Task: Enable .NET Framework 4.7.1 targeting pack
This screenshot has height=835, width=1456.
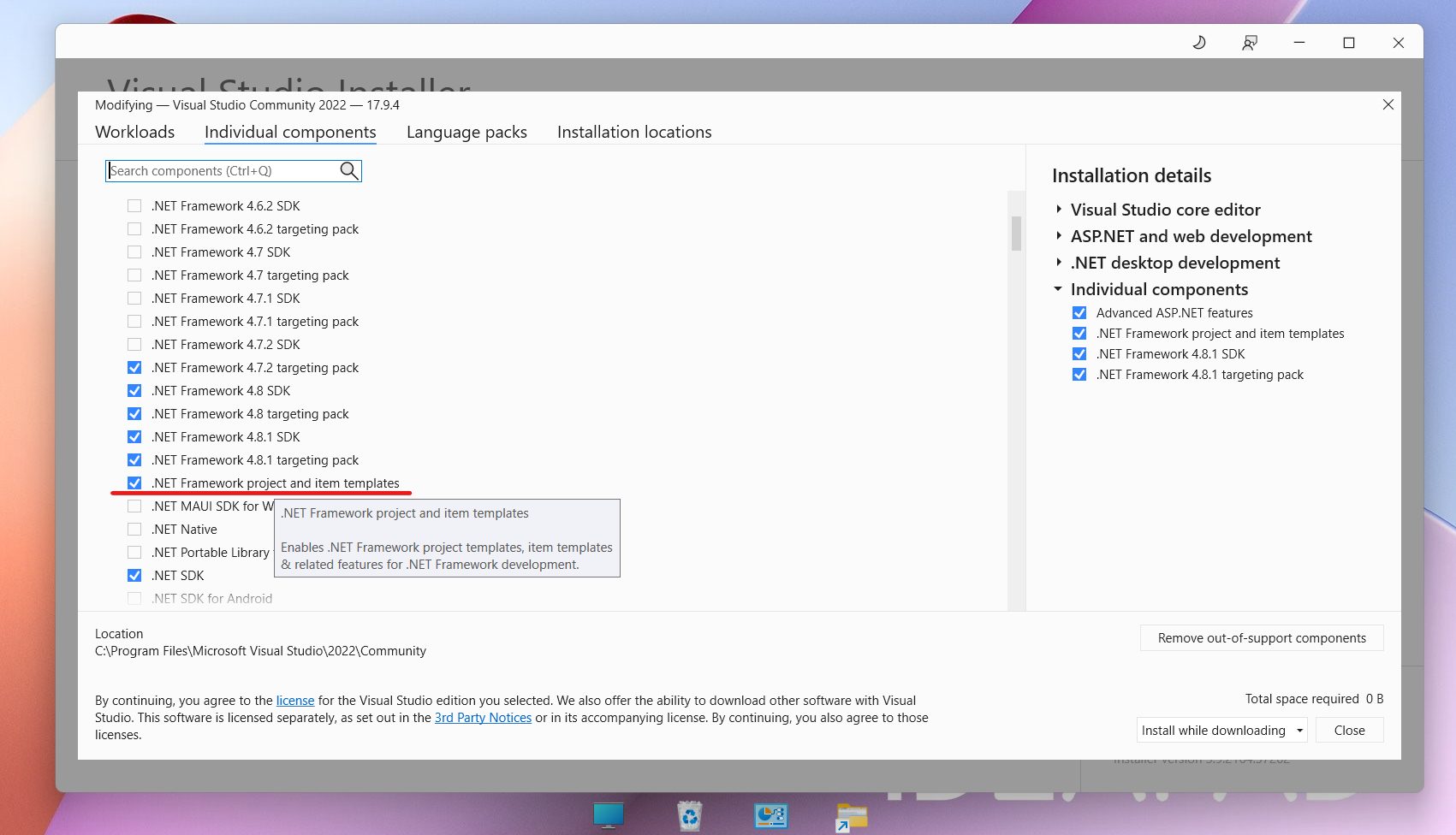Action: (x=134, y=322)
